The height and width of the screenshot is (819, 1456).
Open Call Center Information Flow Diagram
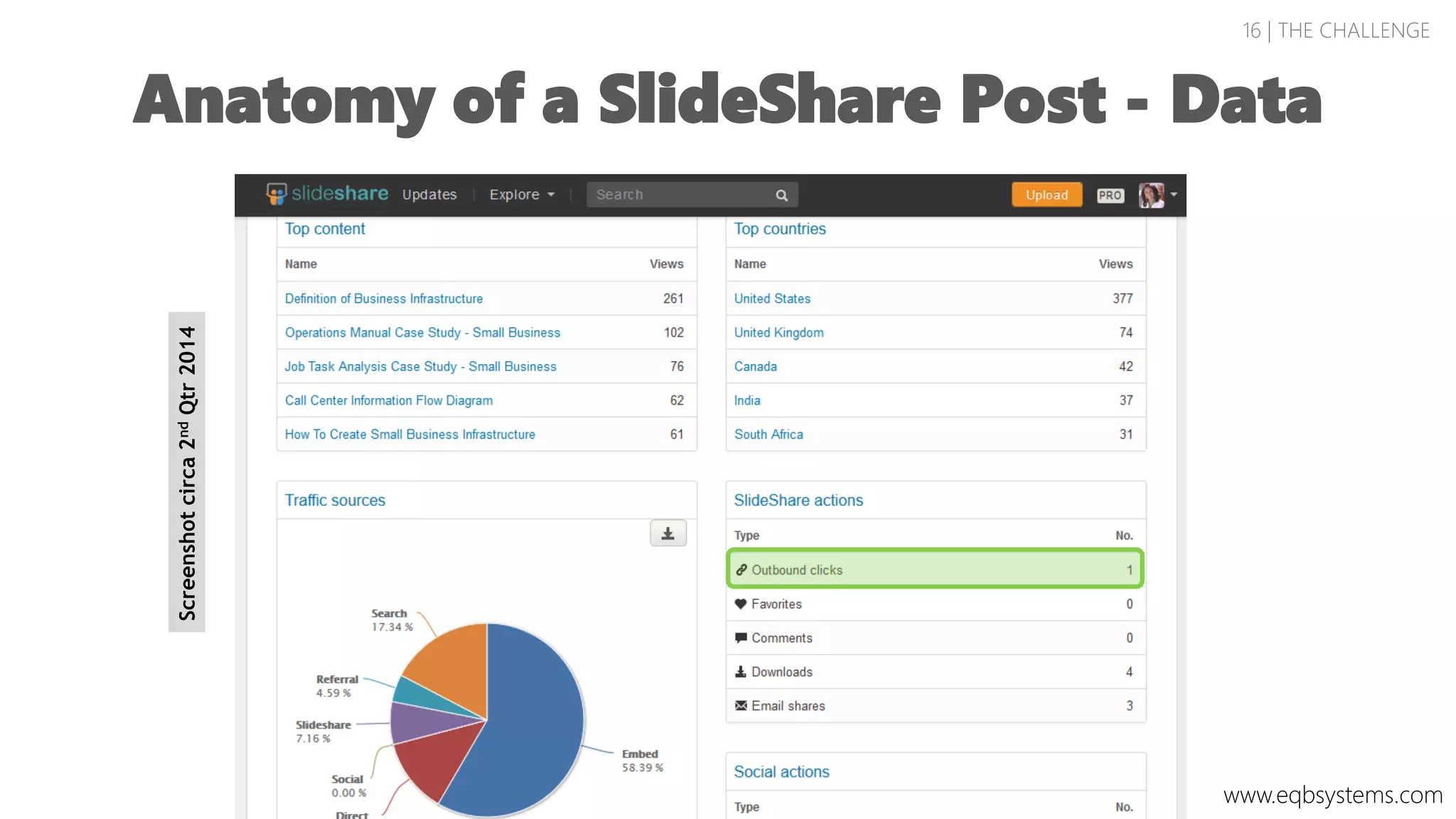[388, 400]
